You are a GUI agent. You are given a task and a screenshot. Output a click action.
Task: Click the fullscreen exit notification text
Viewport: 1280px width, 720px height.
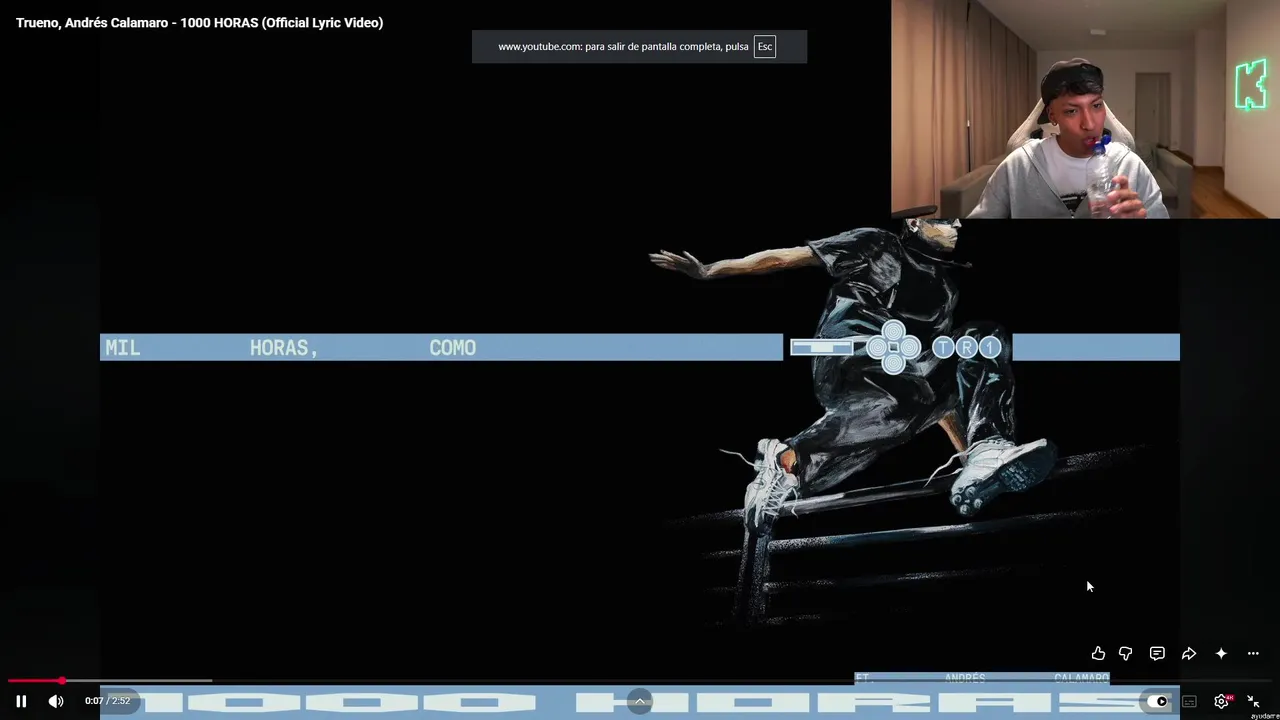click(x=623, y=47)
